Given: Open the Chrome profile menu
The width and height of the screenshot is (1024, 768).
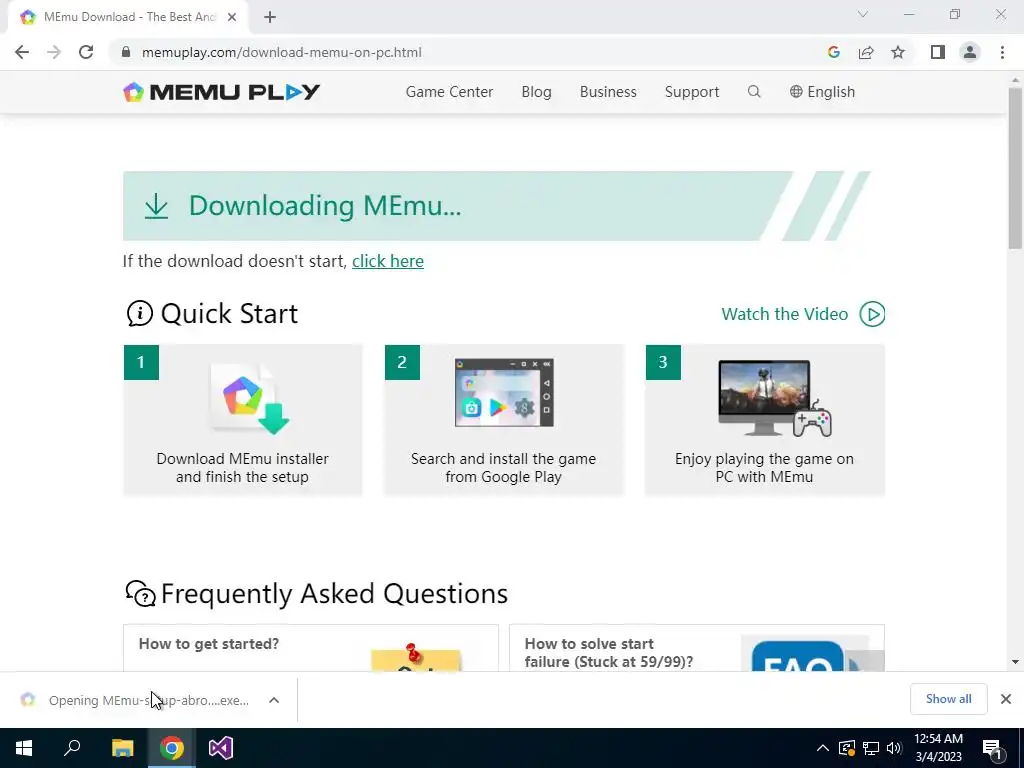Looking at the screenshot, I should coord(970,52).
